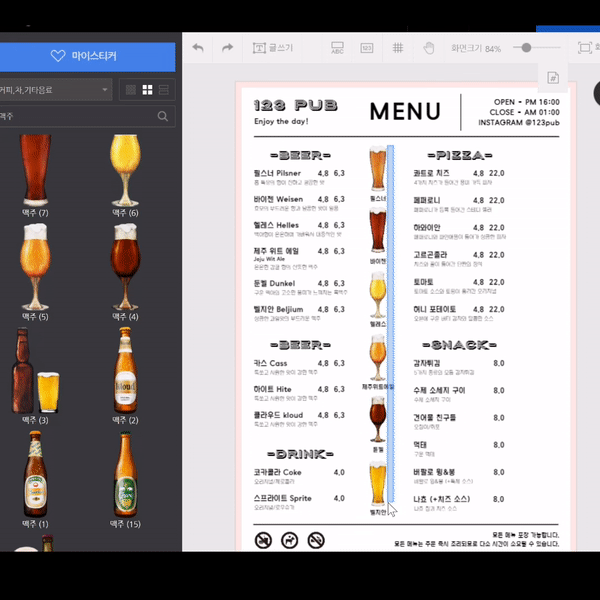600x600 pixels.
Task: Select the 맥주 (1) sticker
Action: pyautogui.click(x=35, y=474)
